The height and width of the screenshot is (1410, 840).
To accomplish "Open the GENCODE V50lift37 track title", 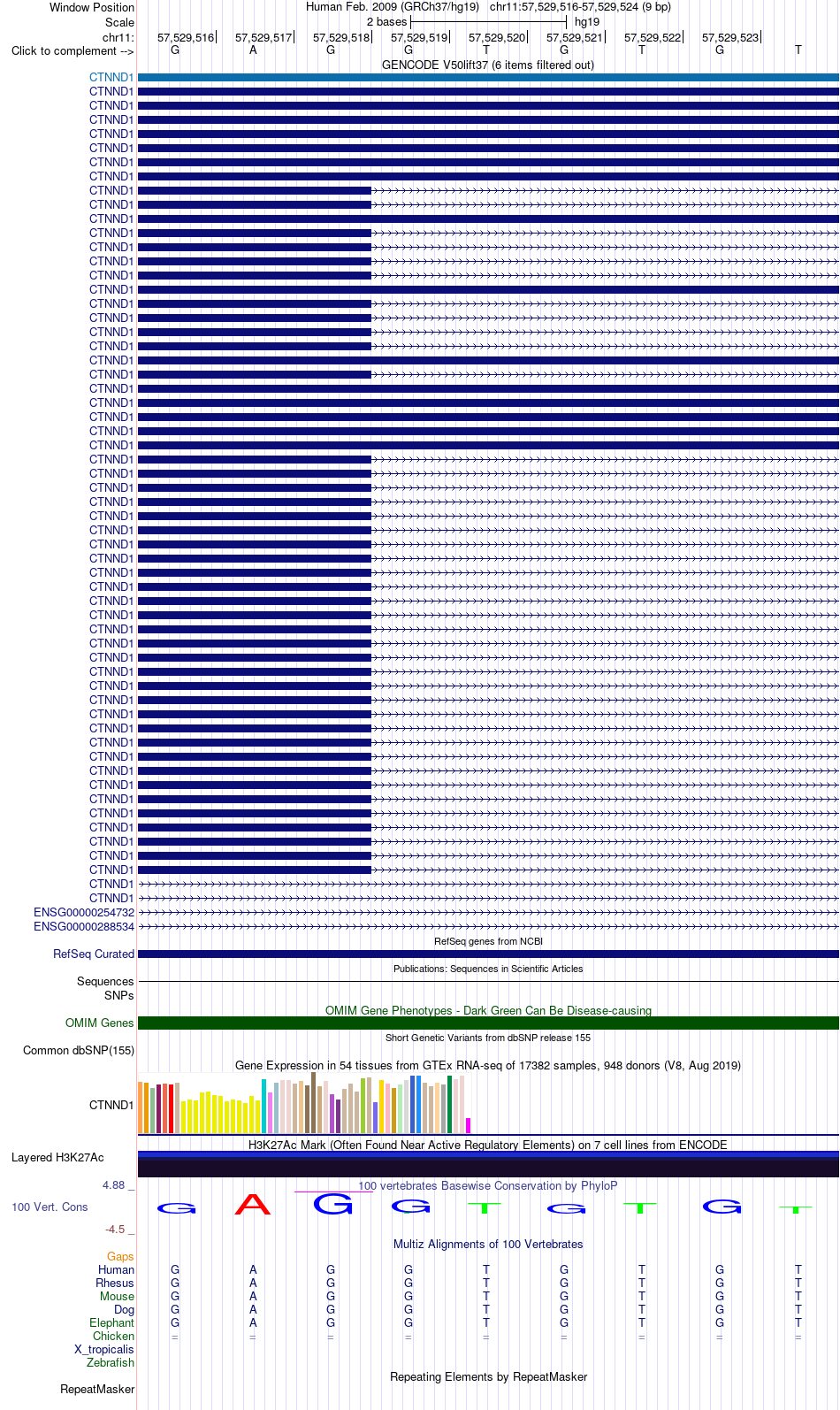I will click(488, 65).
